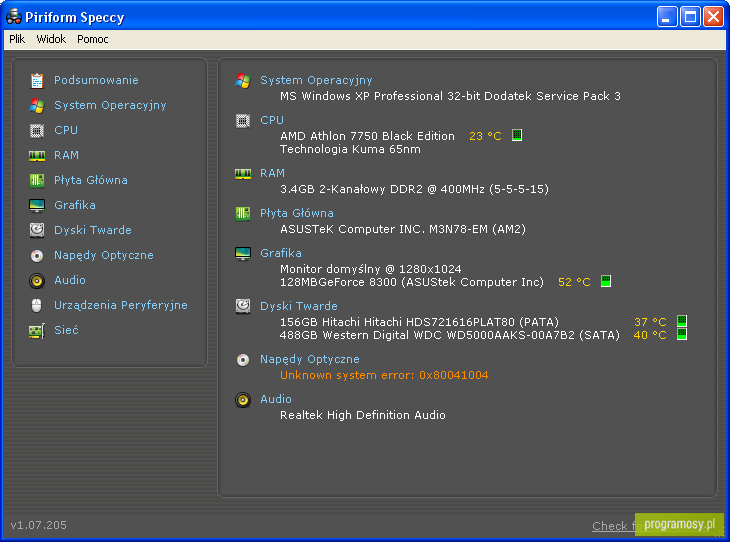Click the Grafika monitor icon in sidebar

click(37, 205)
